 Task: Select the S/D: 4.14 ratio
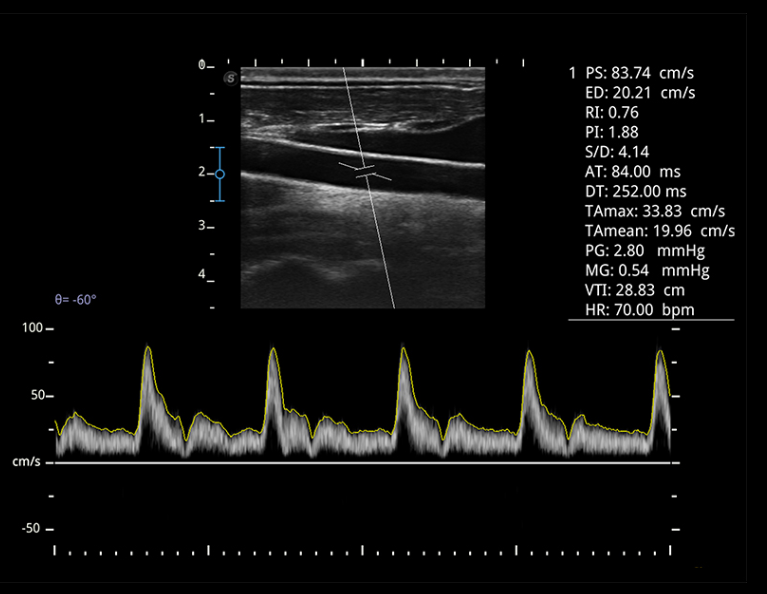pyautogui.click(x=617, y=152)
